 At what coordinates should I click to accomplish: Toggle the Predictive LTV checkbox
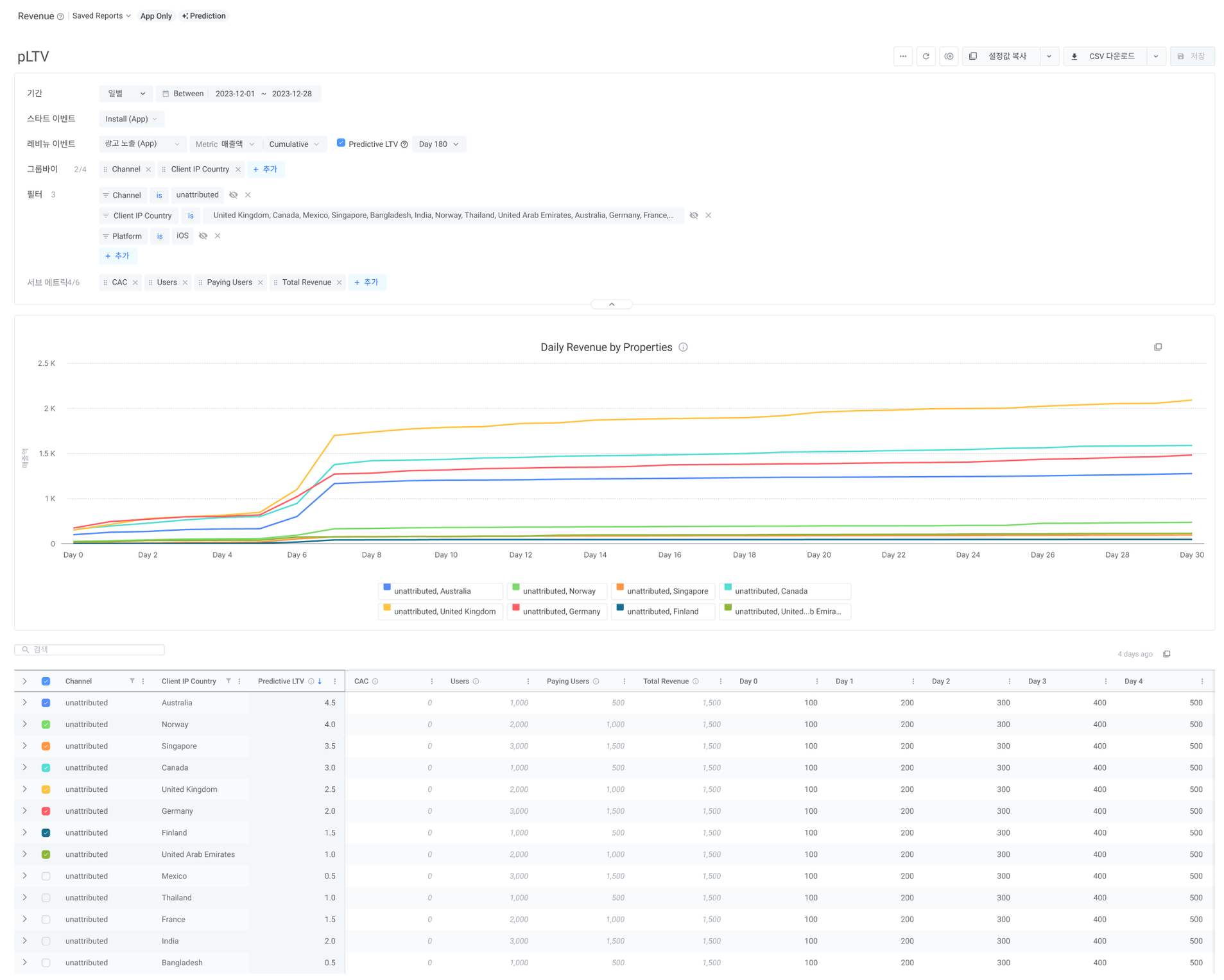pyautogui.click(x=341, y=143)
